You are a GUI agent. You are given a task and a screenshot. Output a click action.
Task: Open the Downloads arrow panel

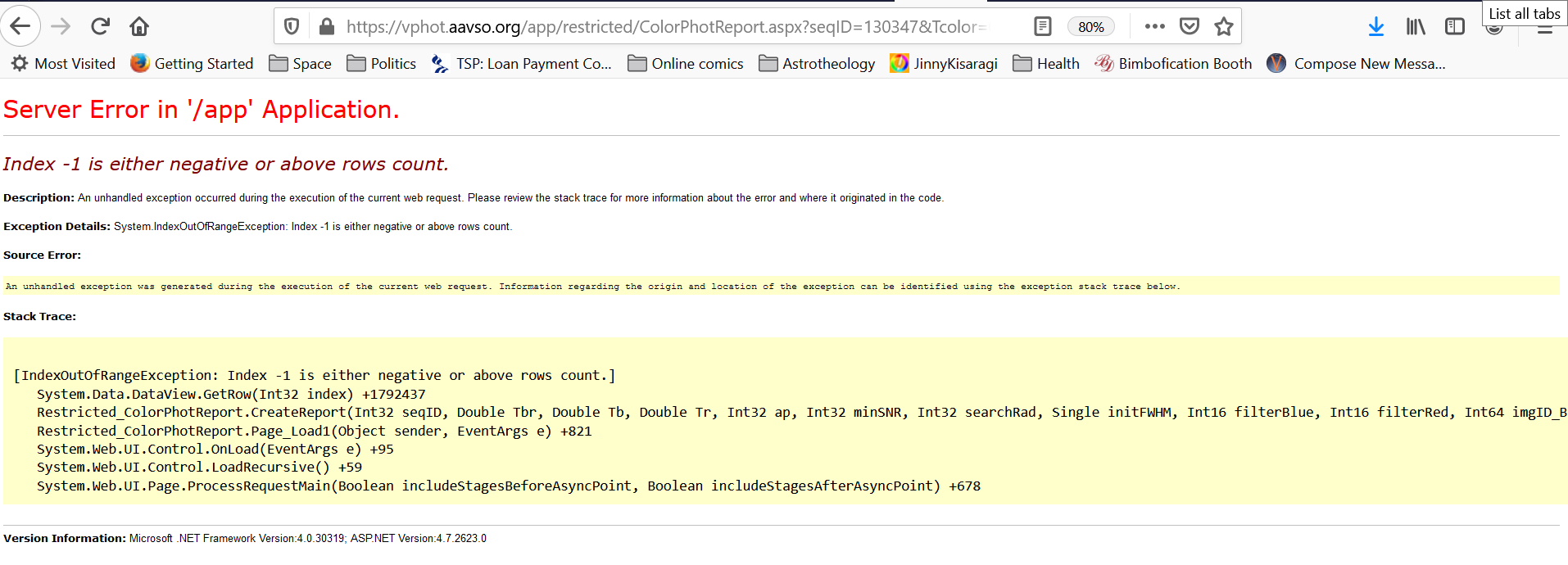pyautogui.click(x=1375, y=26)
